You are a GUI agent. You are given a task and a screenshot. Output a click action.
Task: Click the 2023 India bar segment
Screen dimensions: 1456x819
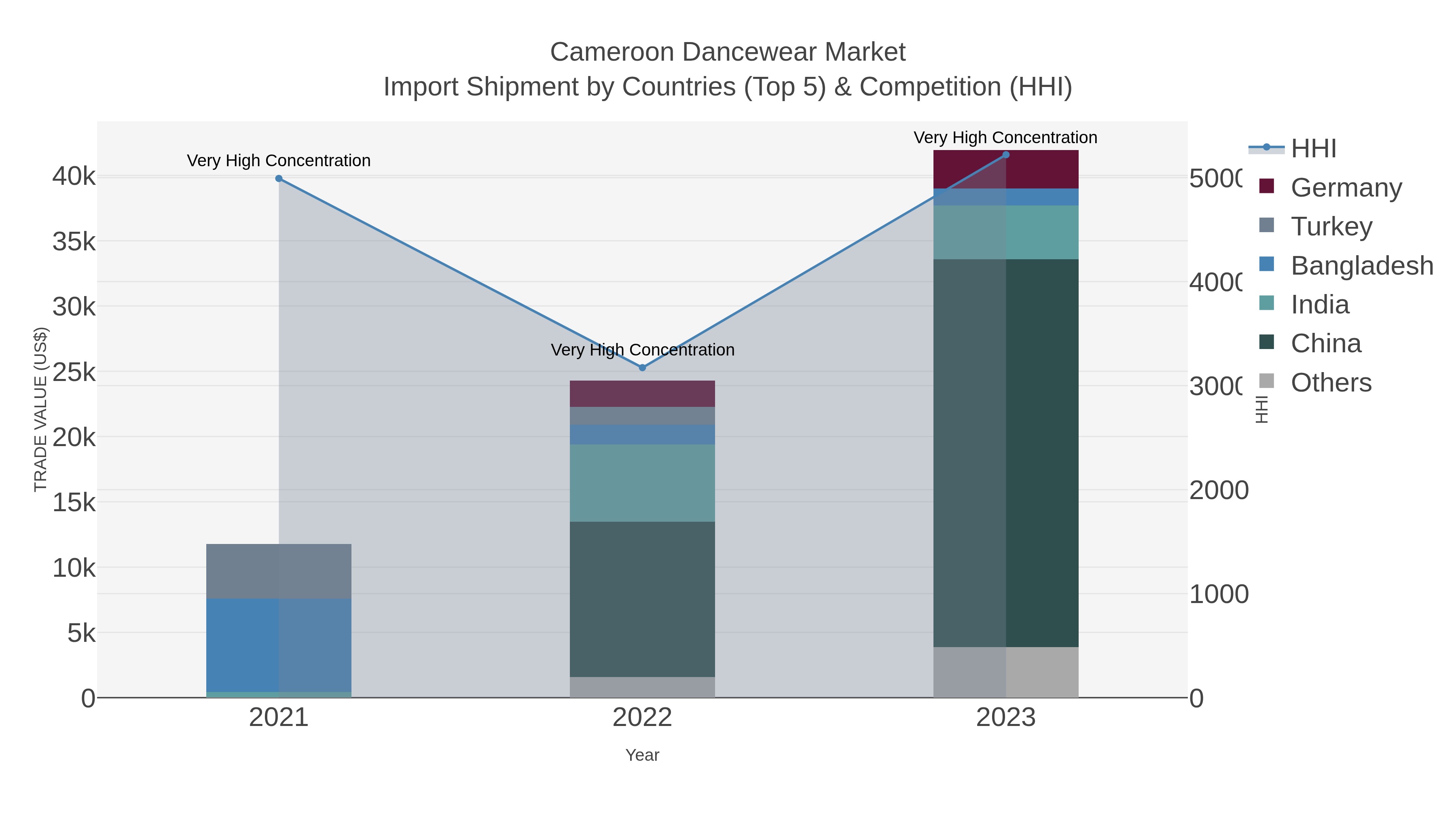(1005, 232)
